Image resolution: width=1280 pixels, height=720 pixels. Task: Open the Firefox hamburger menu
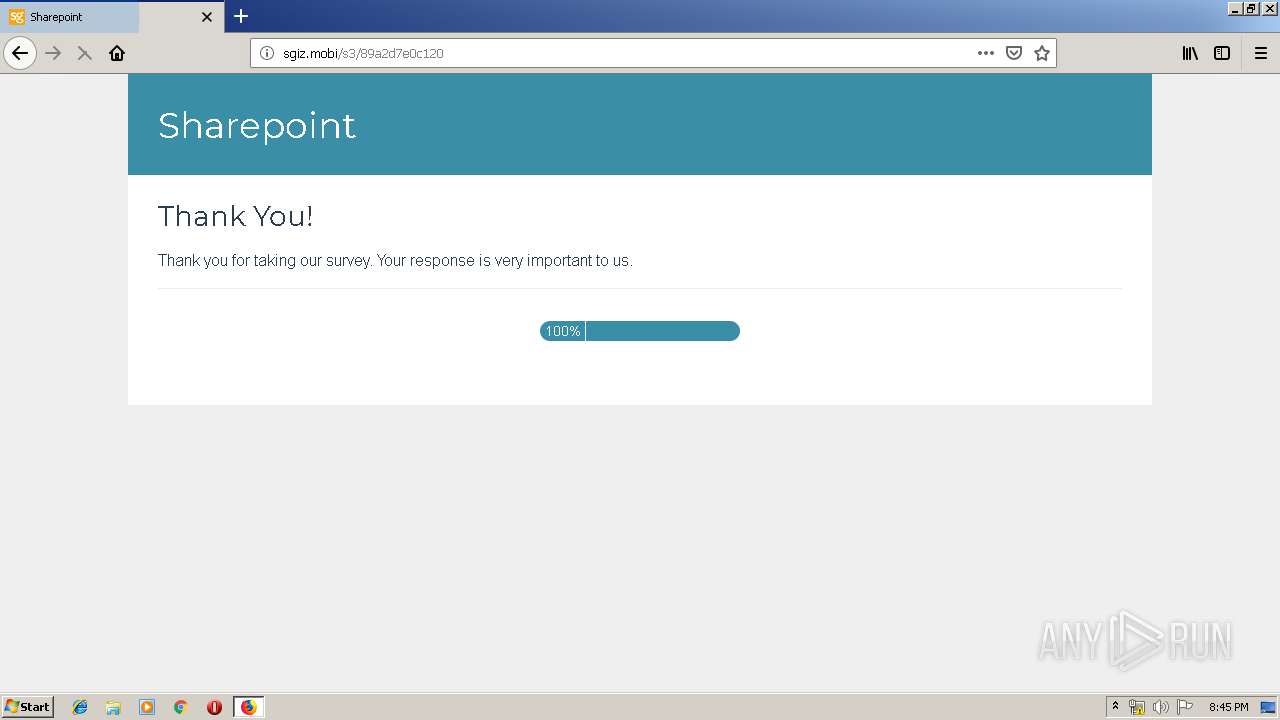pyautogui.click(x=1261, y=53)
